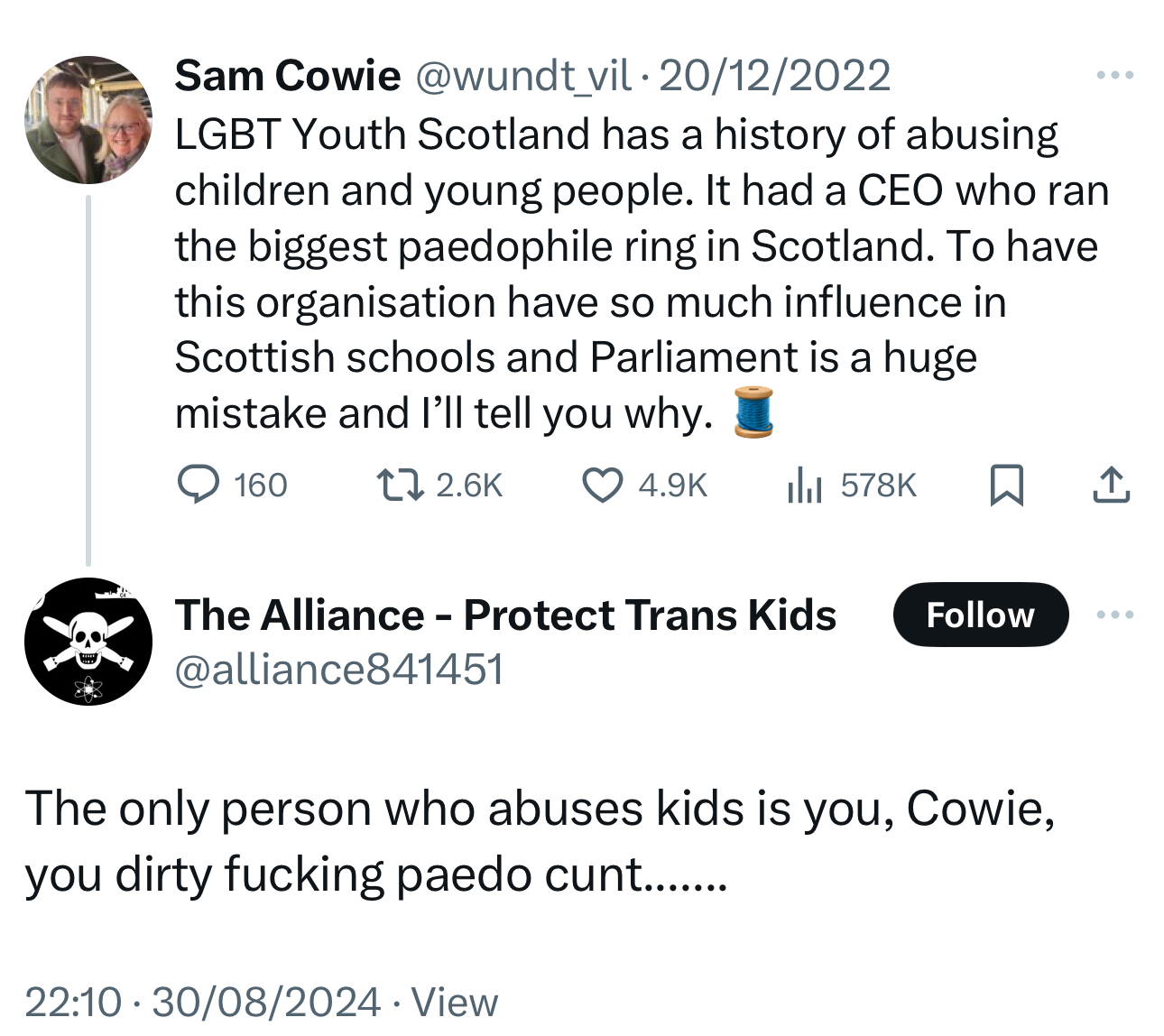This screenshot has height=1036, width=1164.
Task: Retweet Sam Cowie's post
Action: coord(399,486)
